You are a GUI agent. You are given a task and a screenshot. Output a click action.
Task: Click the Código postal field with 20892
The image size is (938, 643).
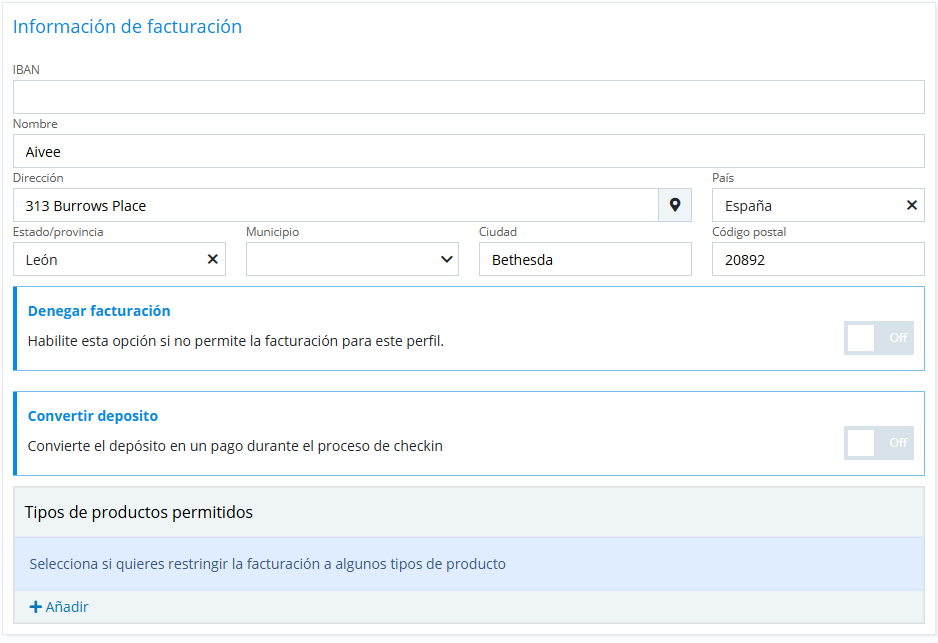[817, 259]
